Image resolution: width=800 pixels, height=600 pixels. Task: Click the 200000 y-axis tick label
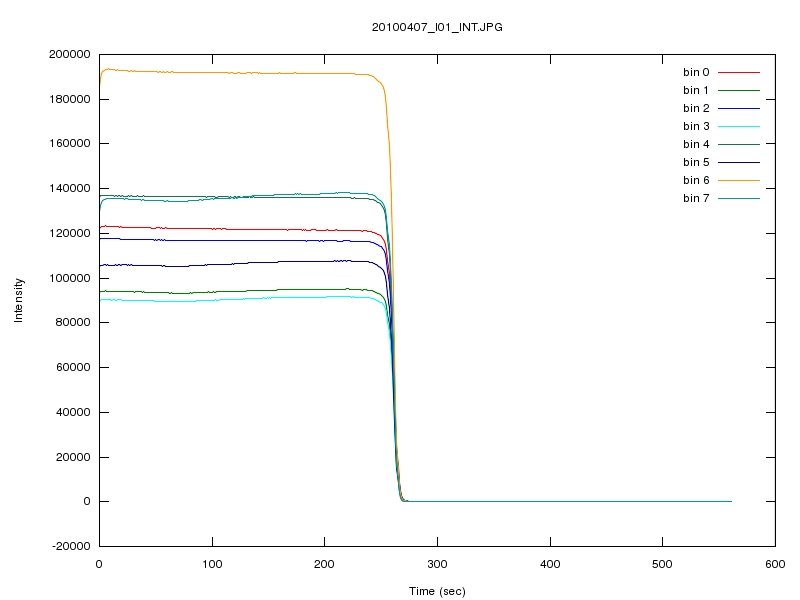[x=69, y=54]
